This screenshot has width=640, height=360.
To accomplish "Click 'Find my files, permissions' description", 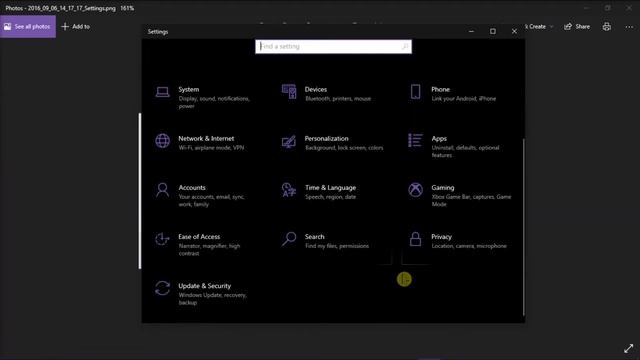I will [337, 246].
